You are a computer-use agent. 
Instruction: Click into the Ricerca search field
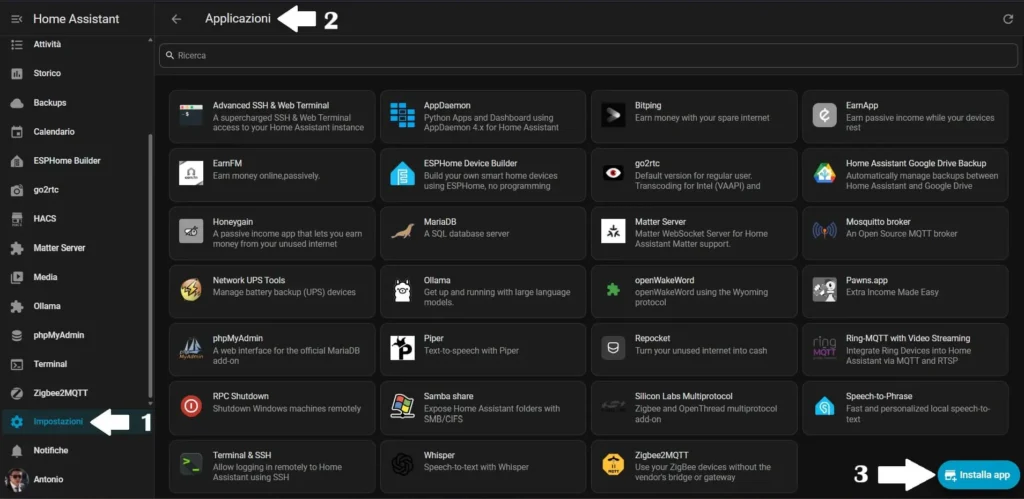click(x=588, y=56)
